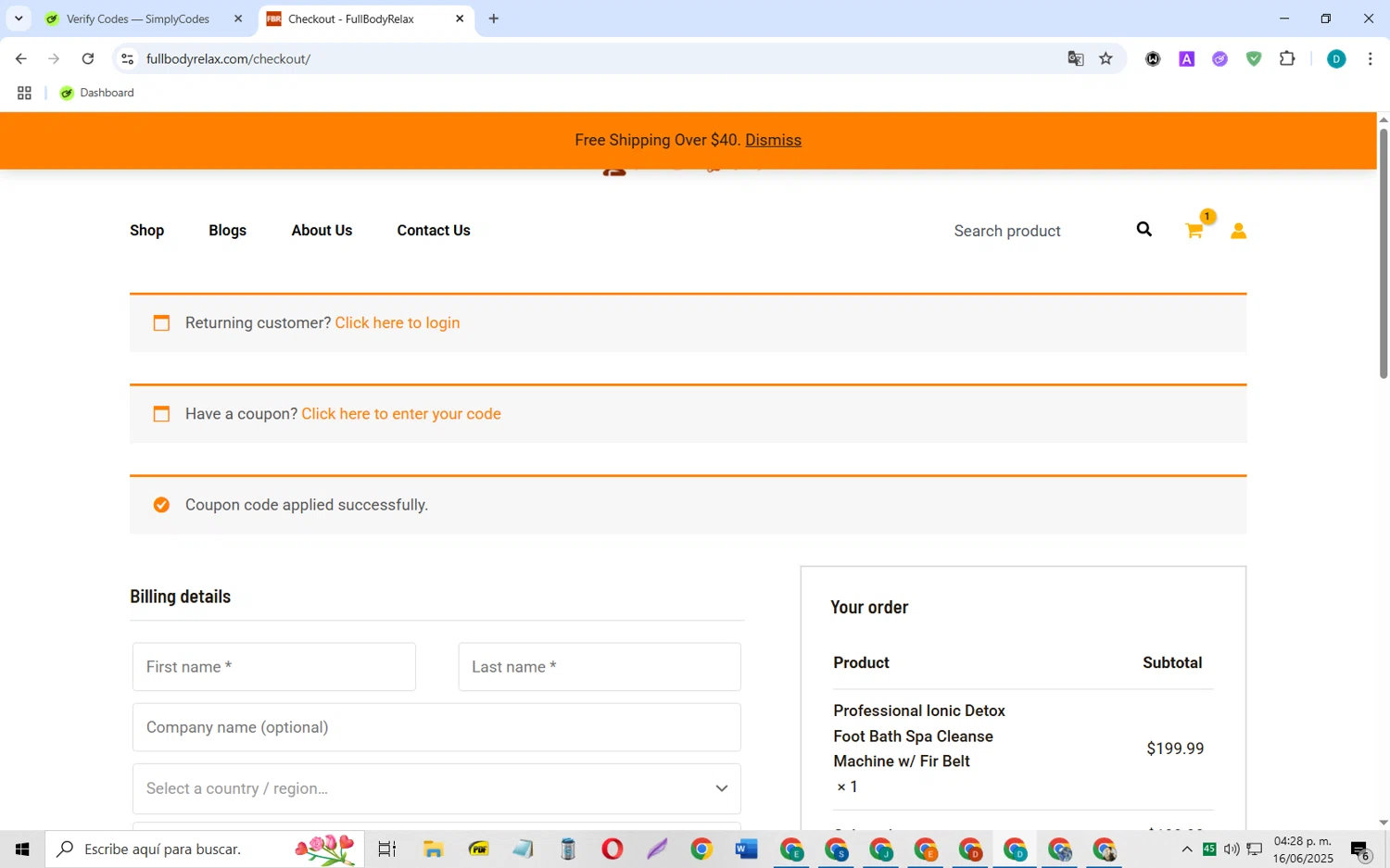This screenshot has height=868, width=1390.
Task: Focus the First name field
Action: [274, 667]
